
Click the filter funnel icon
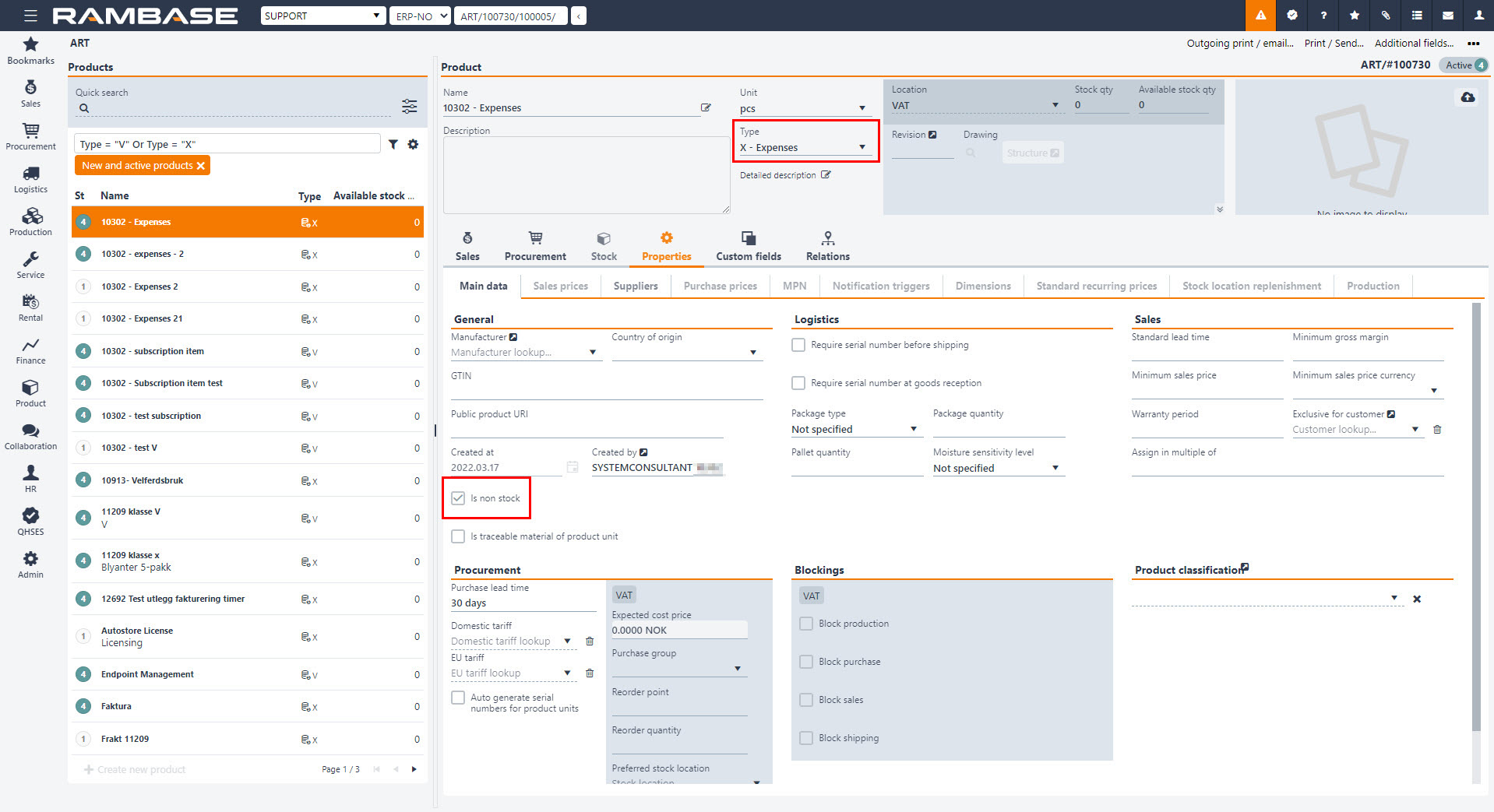click(393, 144)
